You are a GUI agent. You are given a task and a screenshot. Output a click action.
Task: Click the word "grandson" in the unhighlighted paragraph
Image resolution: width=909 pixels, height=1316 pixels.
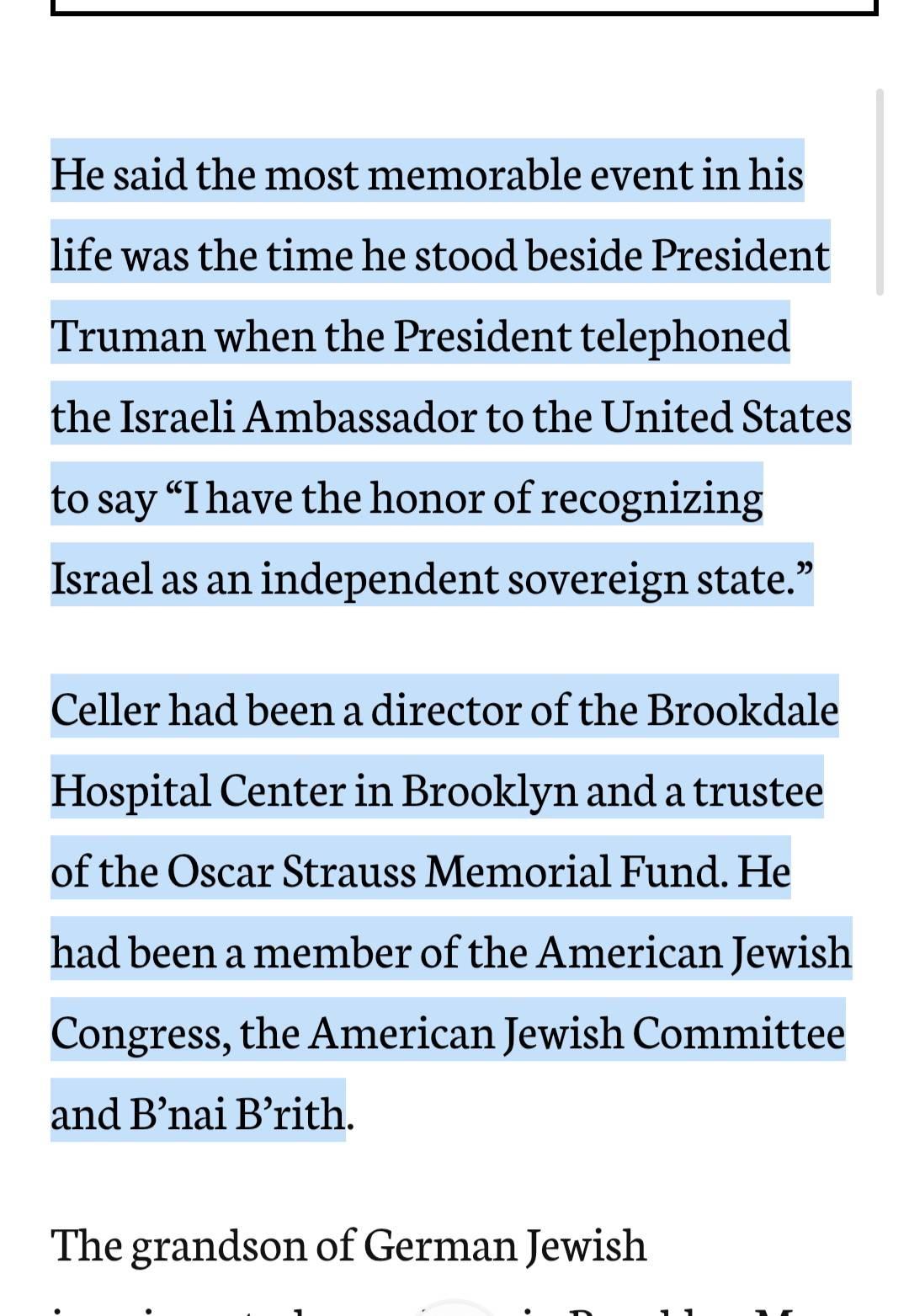219,1245
